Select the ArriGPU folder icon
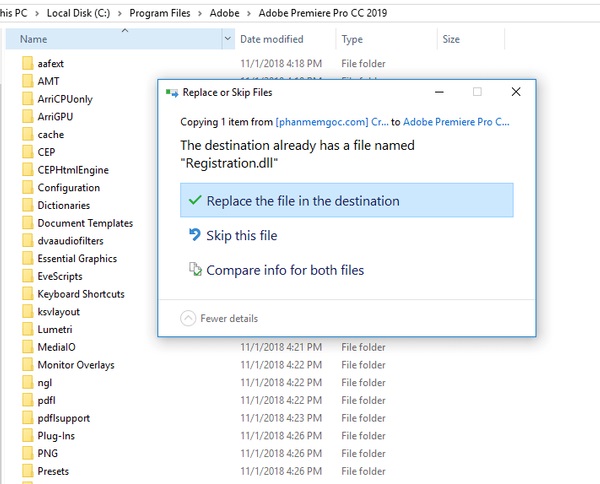 [x=28, y=117]
